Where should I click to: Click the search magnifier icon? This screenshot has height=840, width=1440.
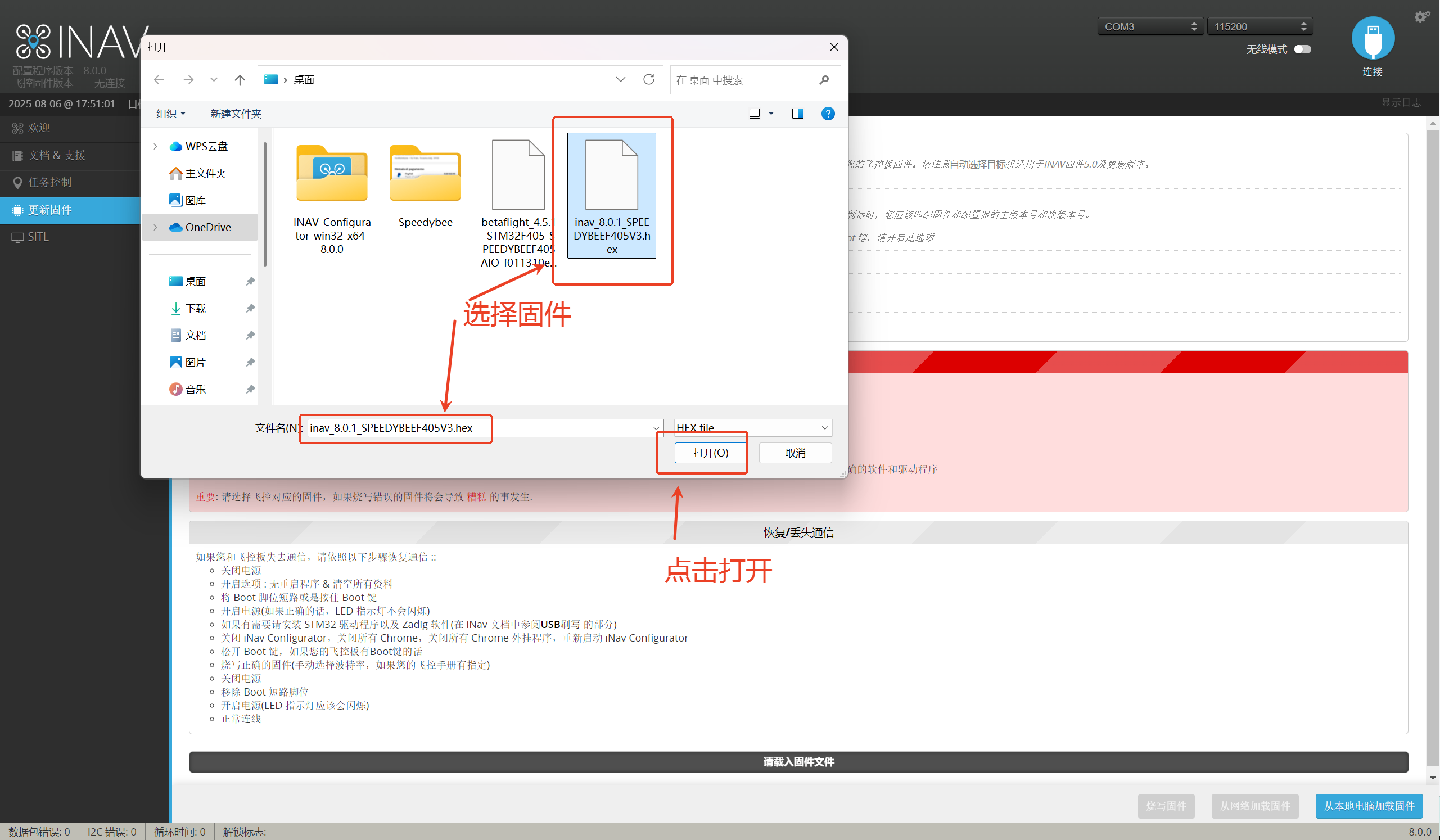click(x=823, y=80)
